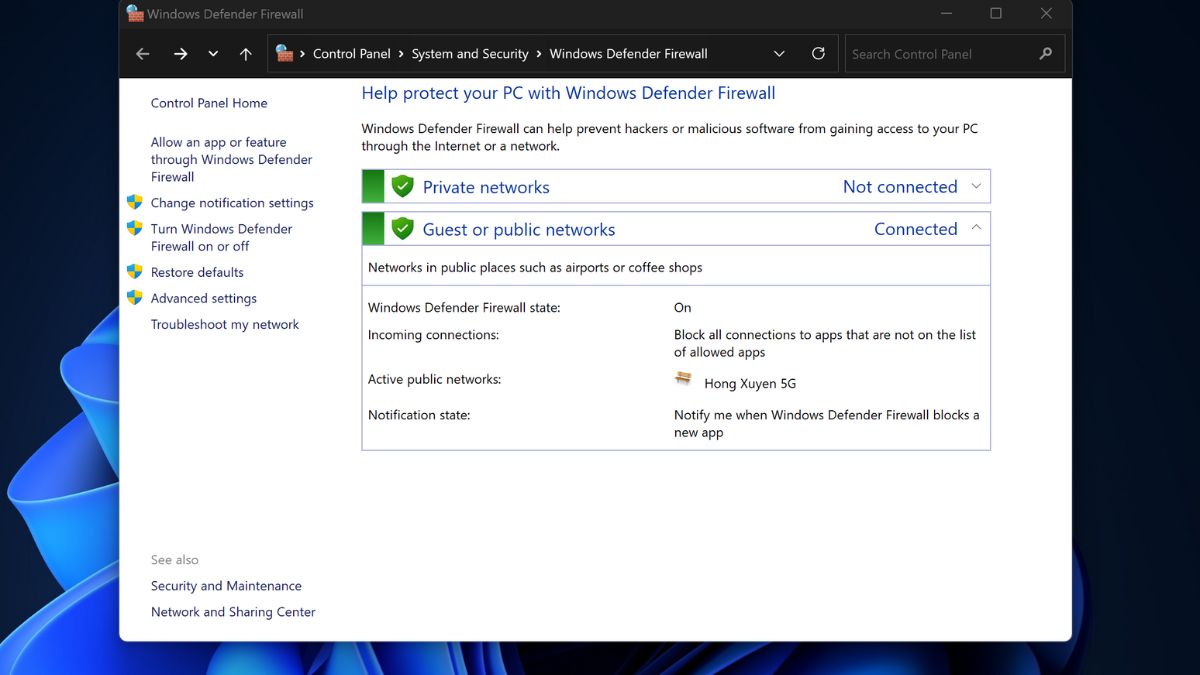Click the Guest or public networks heading
Screen dimensions: 1200x675
pos(519,229)
